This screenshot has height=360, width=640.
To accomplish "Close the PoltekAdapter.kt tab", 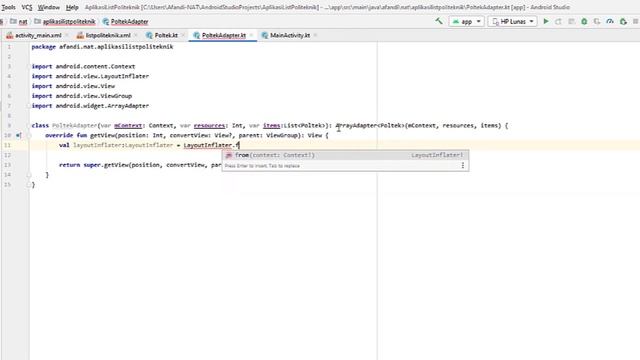I will pyautogui.click(x=251, y=36).
